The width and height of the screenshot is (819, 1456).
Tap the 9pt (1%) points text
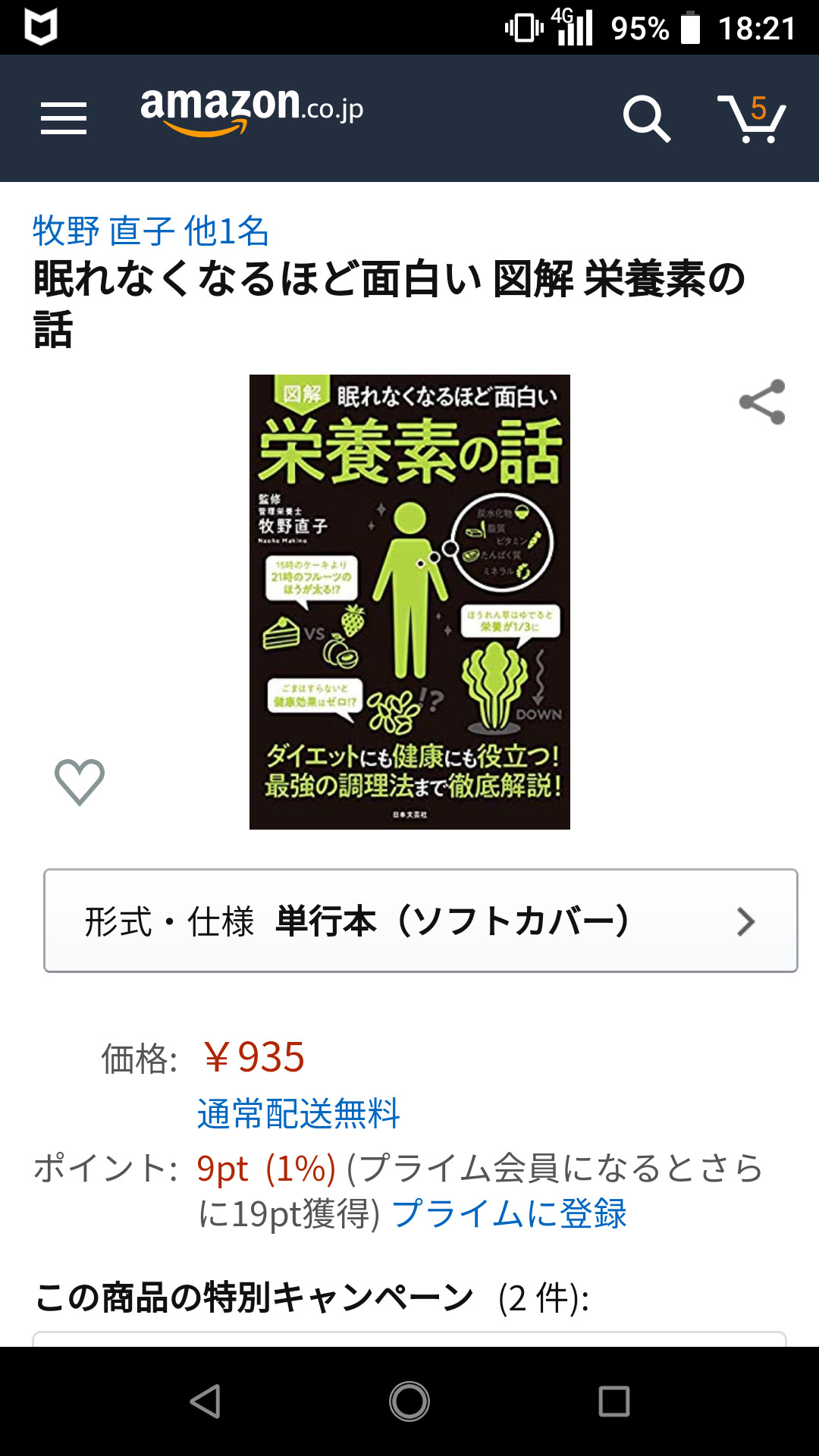click(x=266, y=1169)
